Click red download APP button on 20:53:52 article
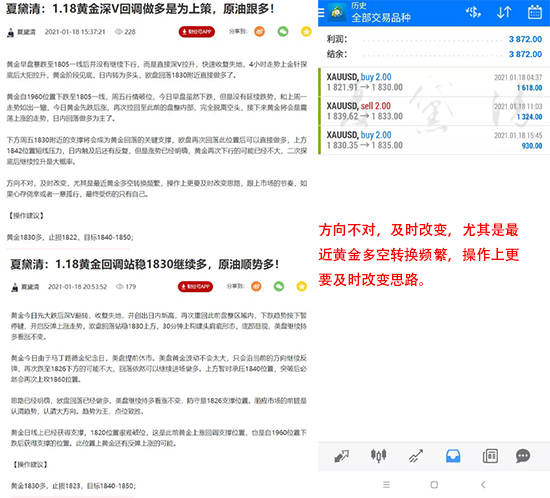This screenshot has width=550, height=498. click(195, 287)
